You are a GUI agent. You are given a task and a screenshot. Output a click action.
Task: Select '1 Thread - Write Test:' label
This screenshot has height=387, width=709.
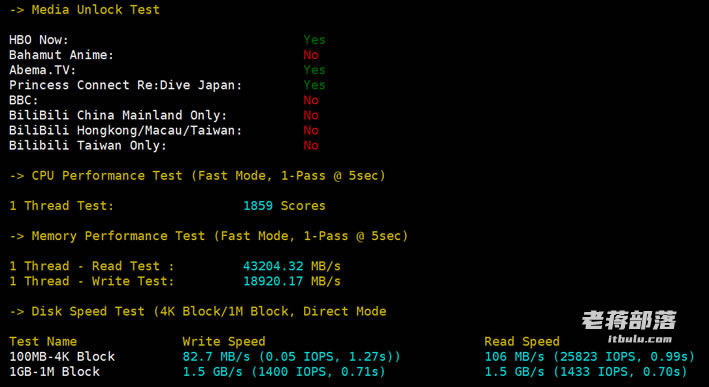pos(92,281)
